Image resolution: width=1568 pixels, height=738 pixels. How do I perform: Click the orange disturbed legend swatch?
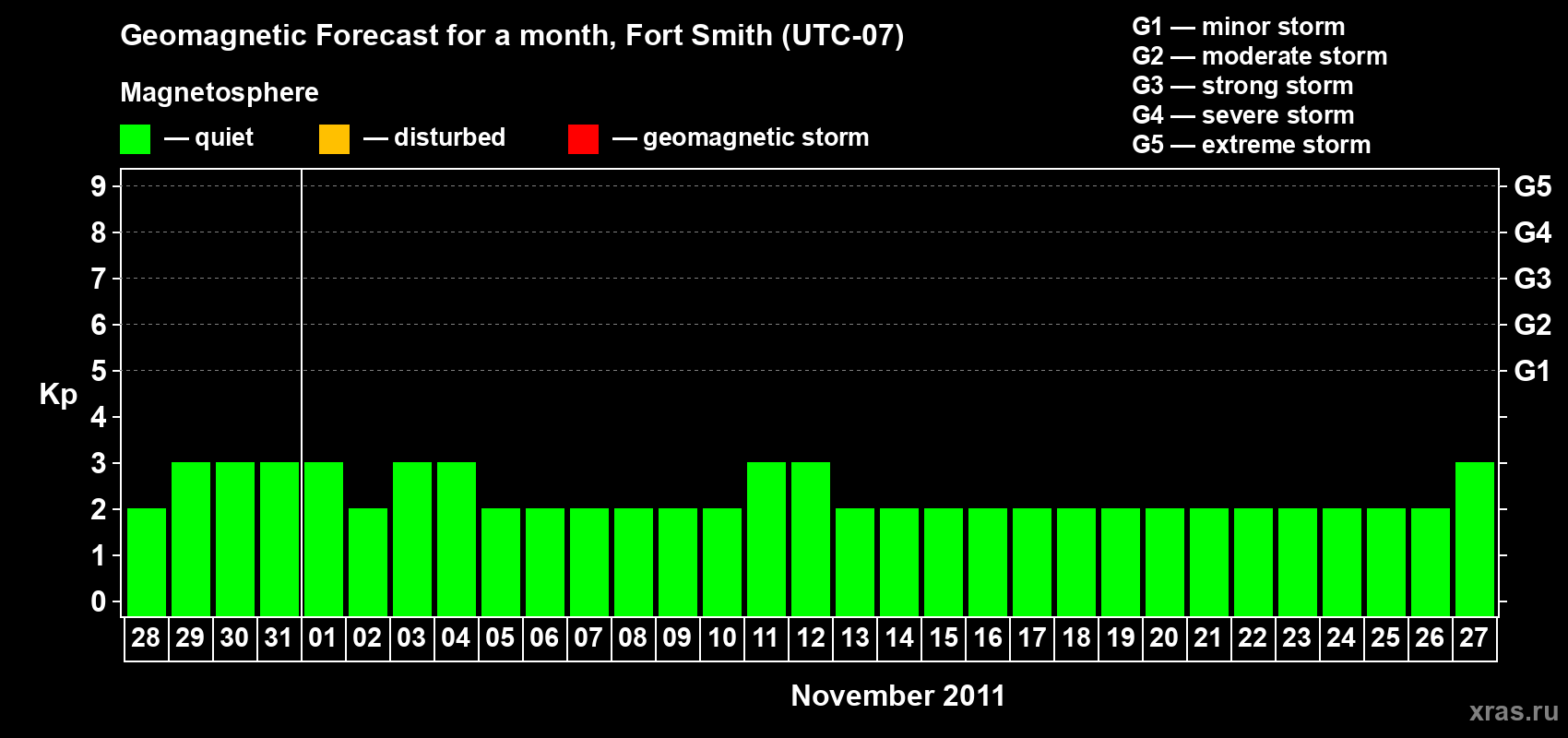click(x=334, y=139)
